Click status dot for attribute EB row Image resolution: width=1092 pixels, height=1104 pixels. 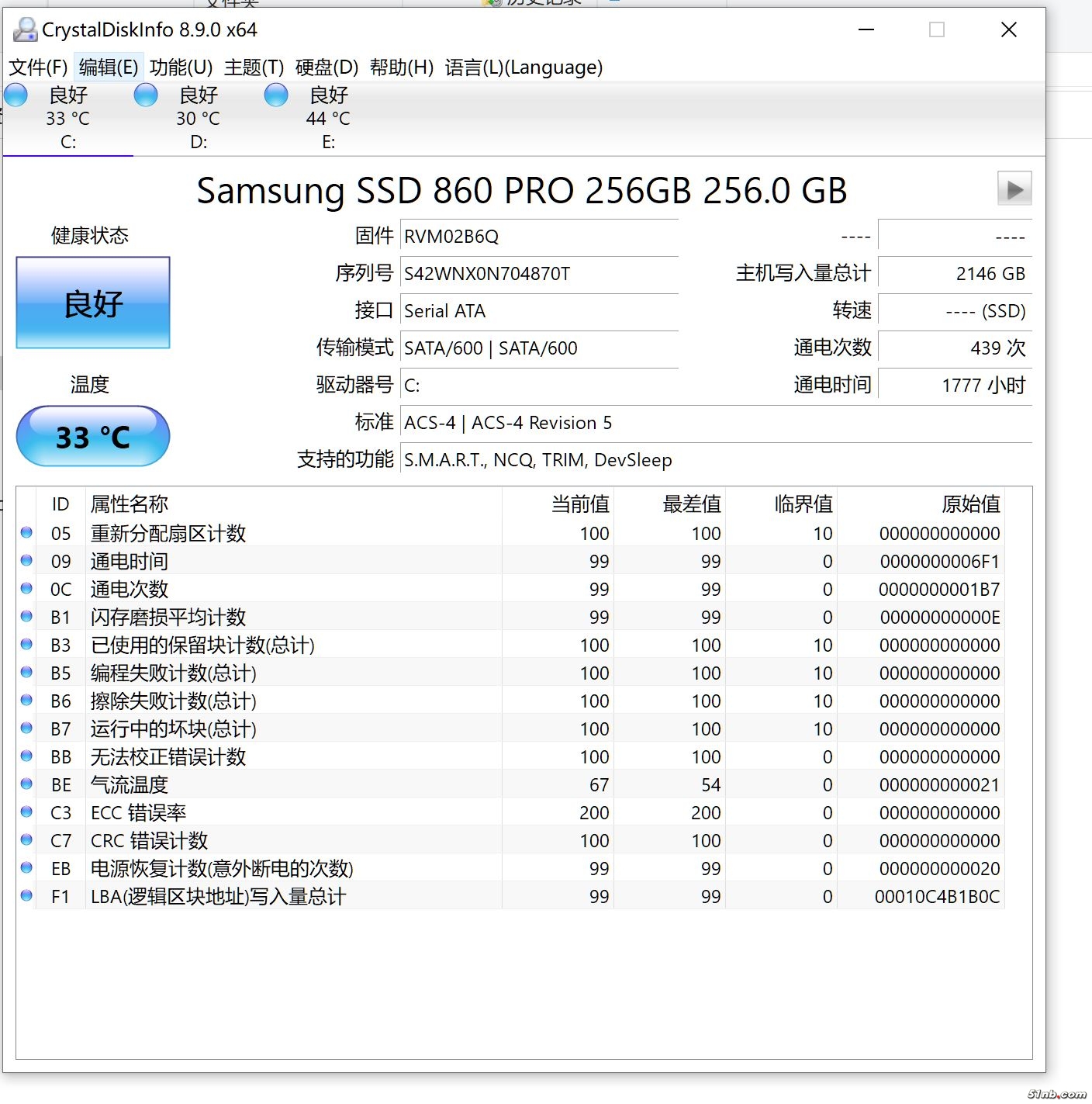point(26,867)
